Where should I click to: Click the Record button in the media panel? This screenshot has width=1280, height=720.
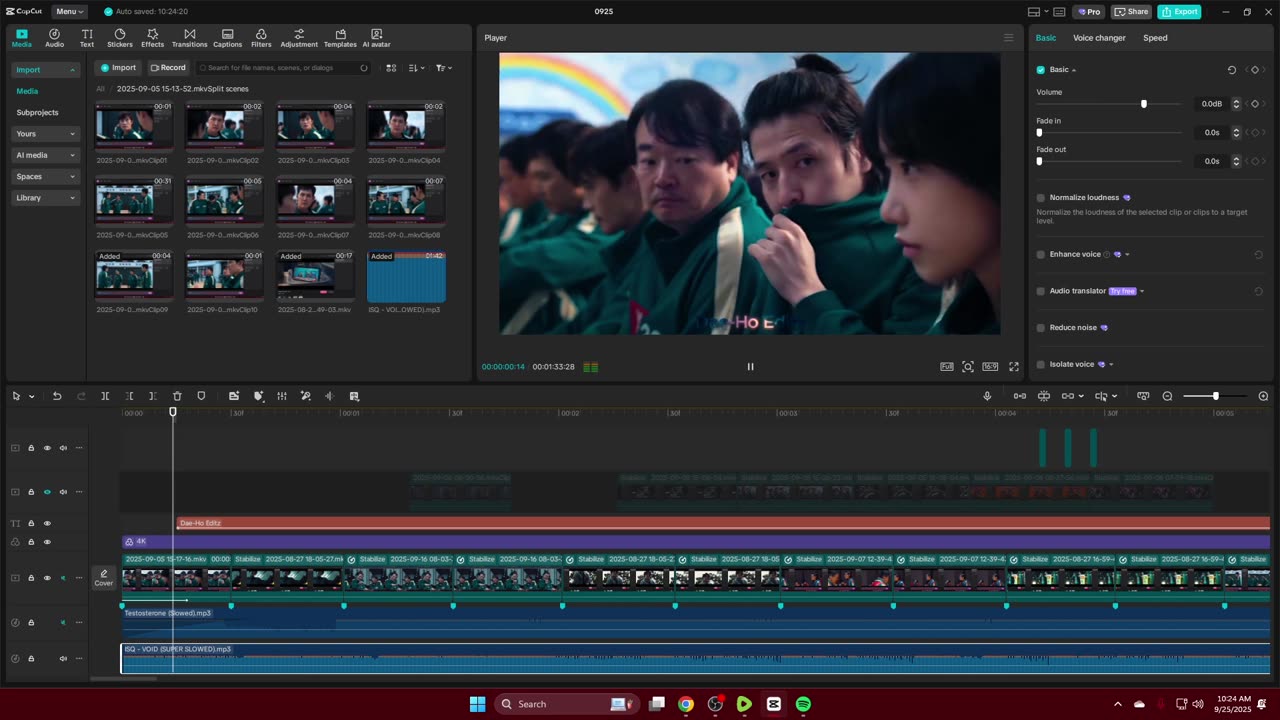[168, 68]
